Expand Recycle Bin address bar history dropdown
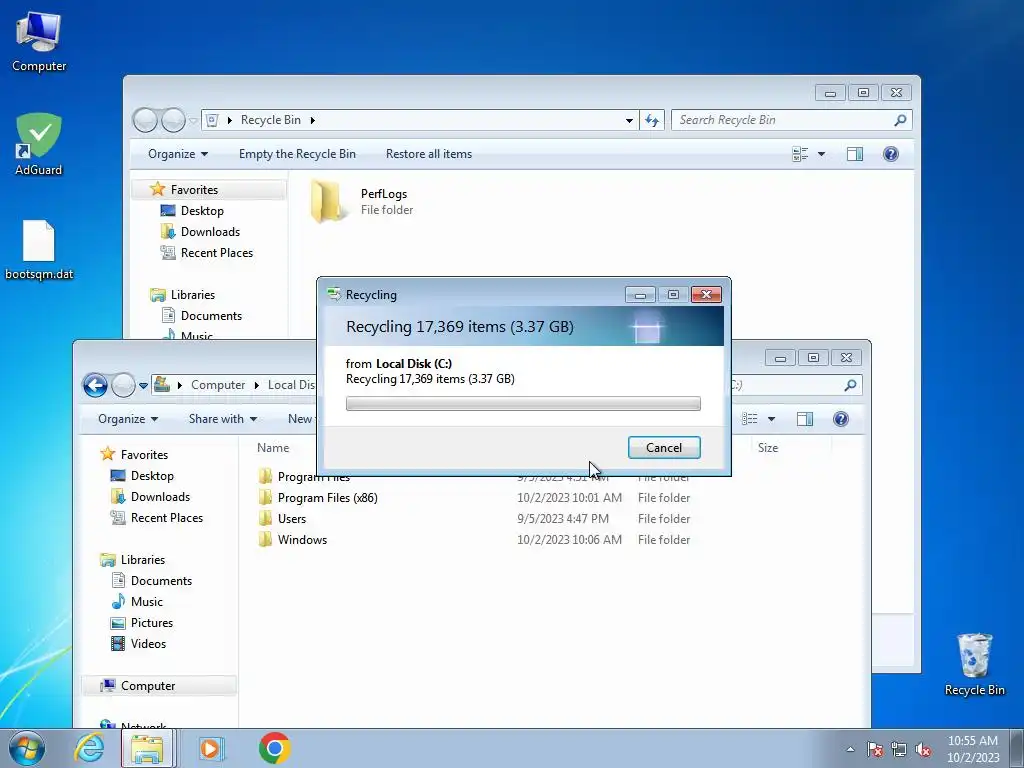The width and height of the screenshot is (1024, 768). pyautogui.click(x=629, y=120)
